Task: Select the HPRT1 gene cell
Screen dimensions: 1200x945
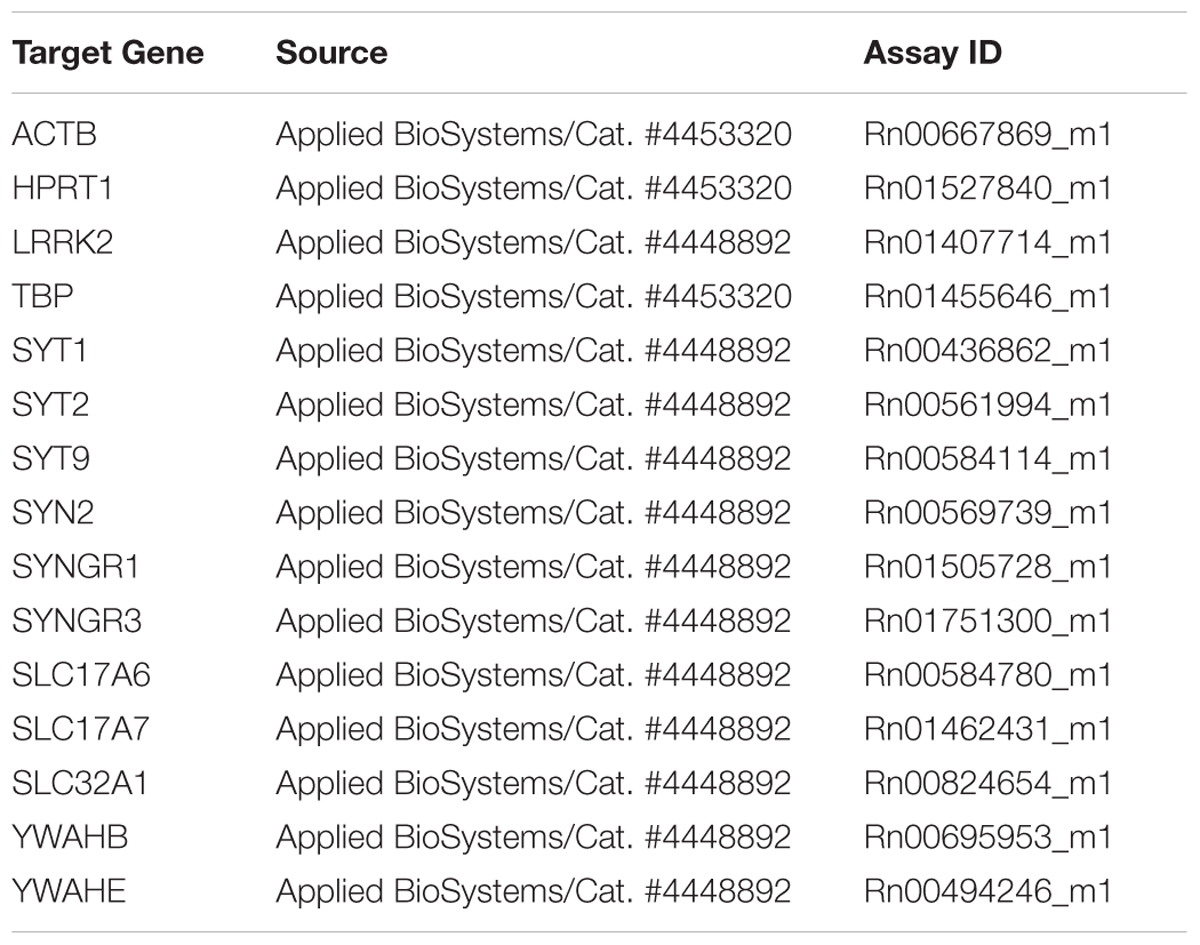Action: coord(63,188)
